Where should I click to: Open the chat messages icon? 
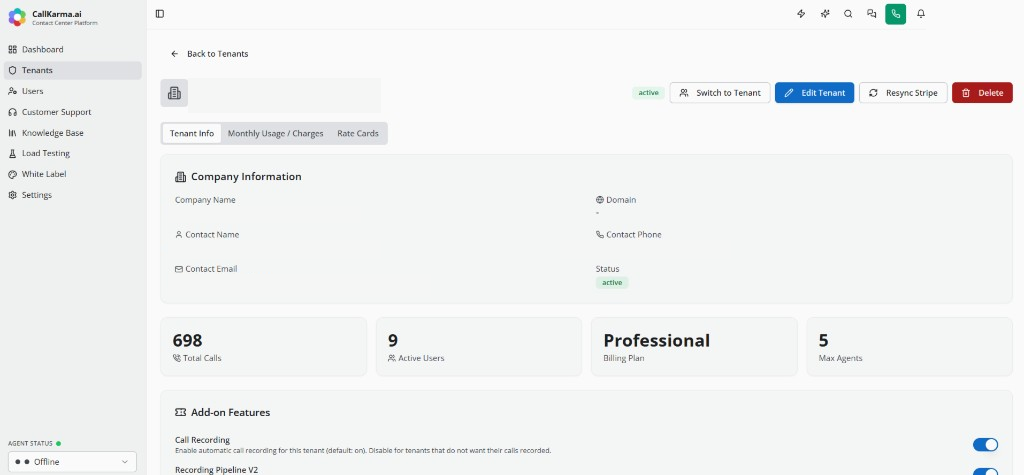point(871,14)
